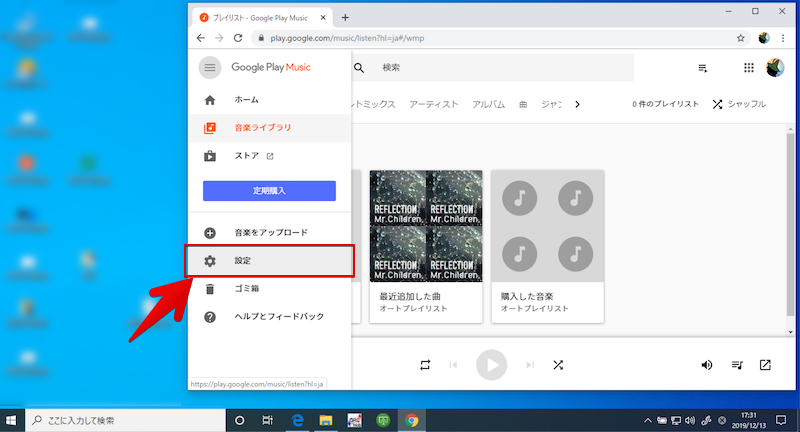Toggle the repeat playback button
Screen dimensions: 800x432
point(424,365)
